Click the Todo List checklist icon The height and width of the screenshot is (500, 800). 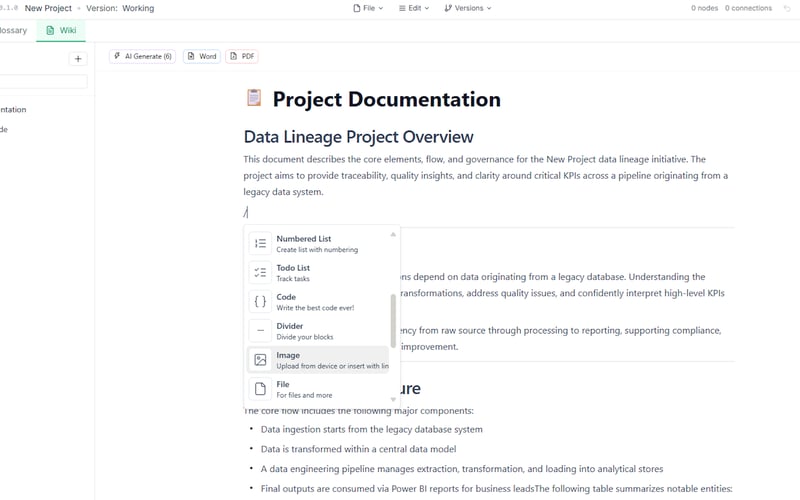[260, 272]
